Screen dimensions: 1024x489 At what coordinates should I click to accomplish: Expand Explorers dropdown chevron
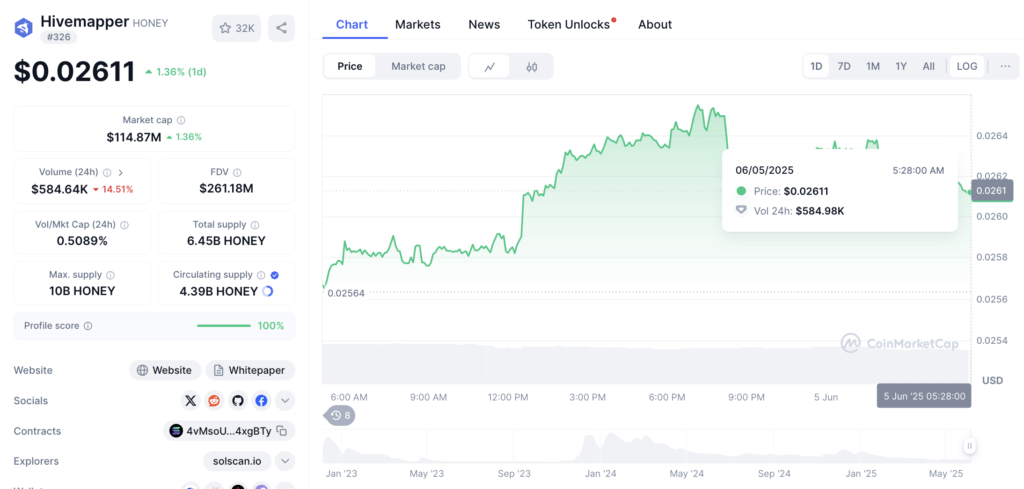(285, 462)
